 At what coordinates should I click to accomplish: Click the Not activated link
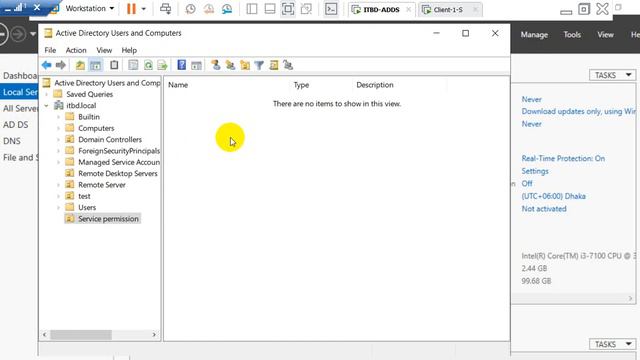pos(544,209)
